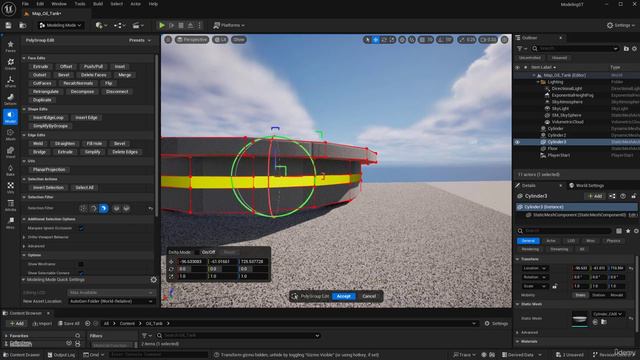Open the Attribs tools category
This screenshot has height=360, width=640.
[10, 205]
